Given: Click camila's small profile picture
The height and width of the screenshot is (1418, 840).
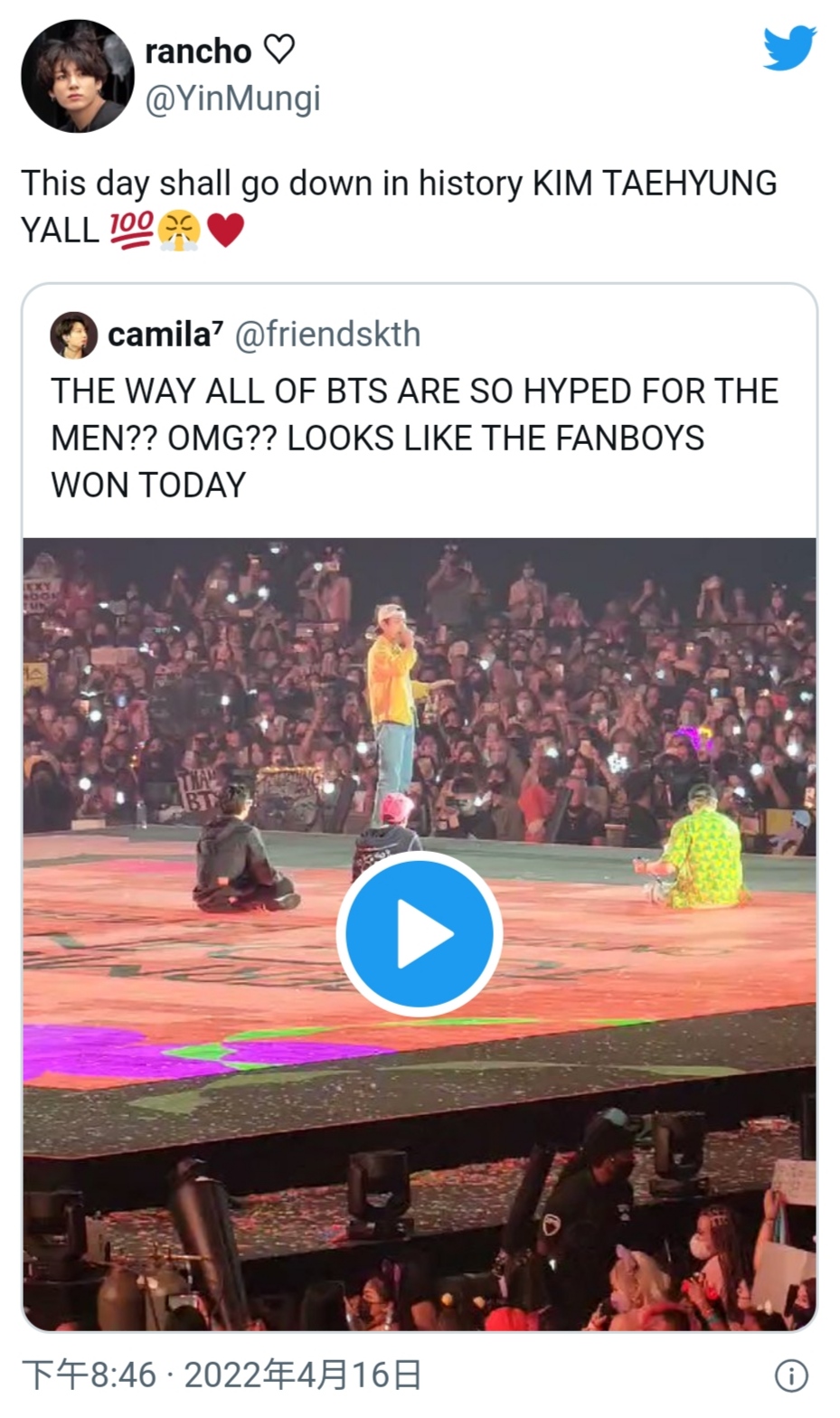Looking at the screenshot, I should click(x=73, y=336).
